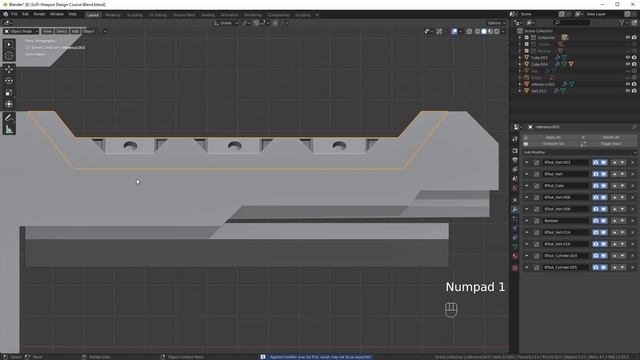This screenshot has width=640, height=360.
Task: Click the outliner search field
Action: pos(571,23)
